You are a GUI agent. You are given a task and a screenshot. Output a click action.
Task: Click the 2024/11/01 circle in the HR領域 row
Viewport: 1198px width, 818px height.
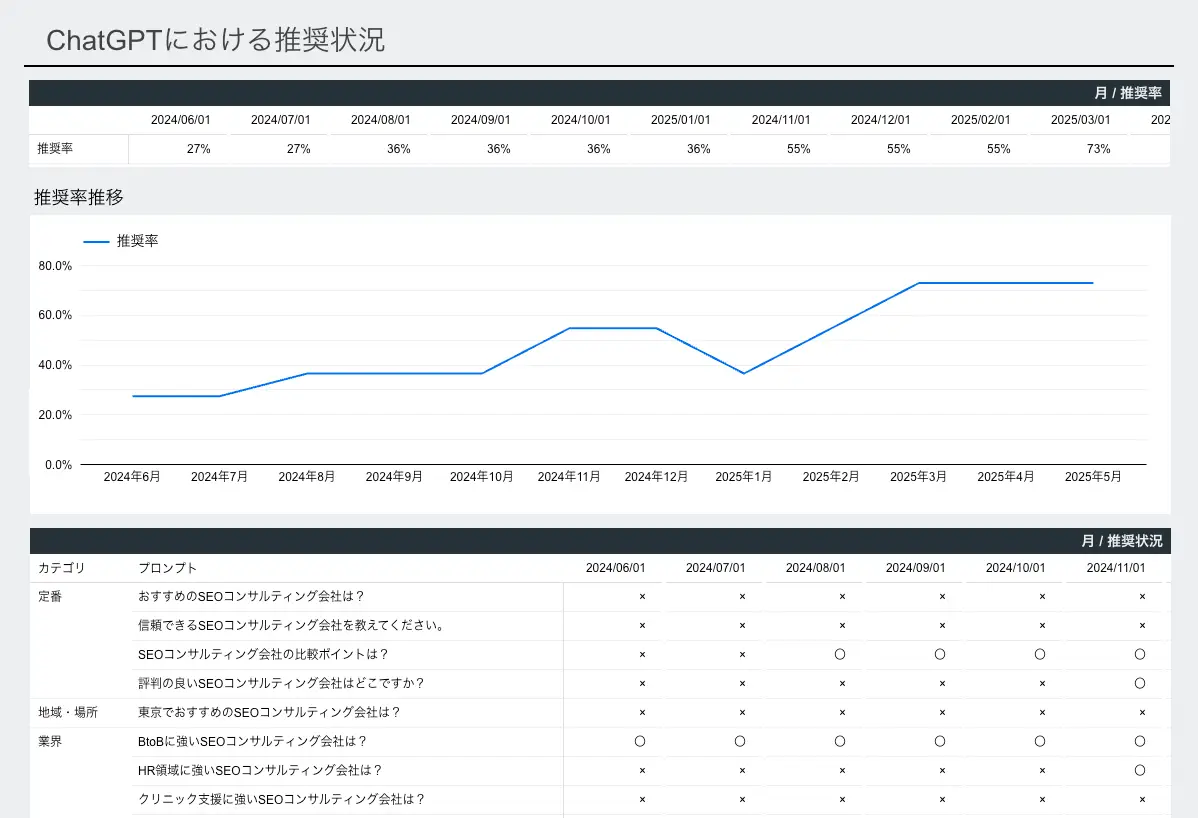1140,771
